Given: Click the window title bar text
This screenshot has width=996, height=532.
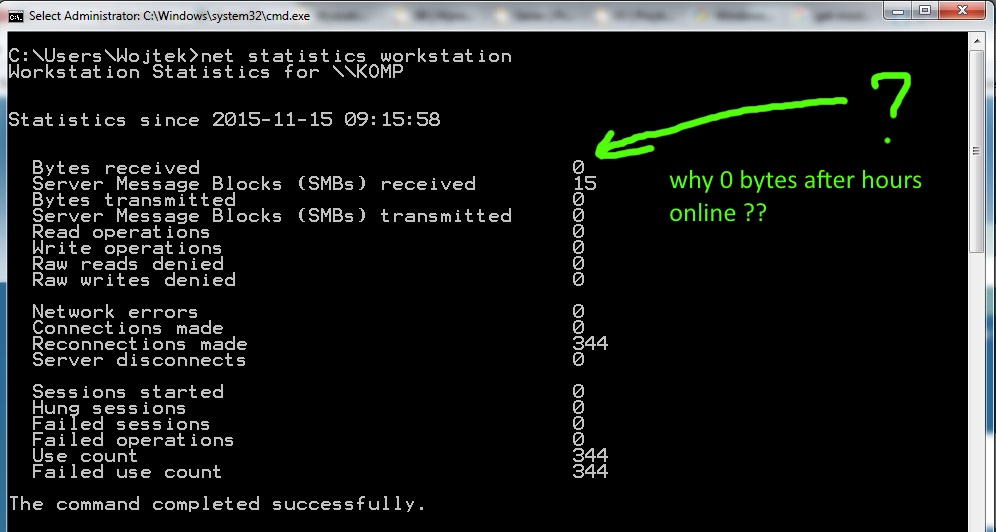Looking at the screenshot, I should pos(170,16).
